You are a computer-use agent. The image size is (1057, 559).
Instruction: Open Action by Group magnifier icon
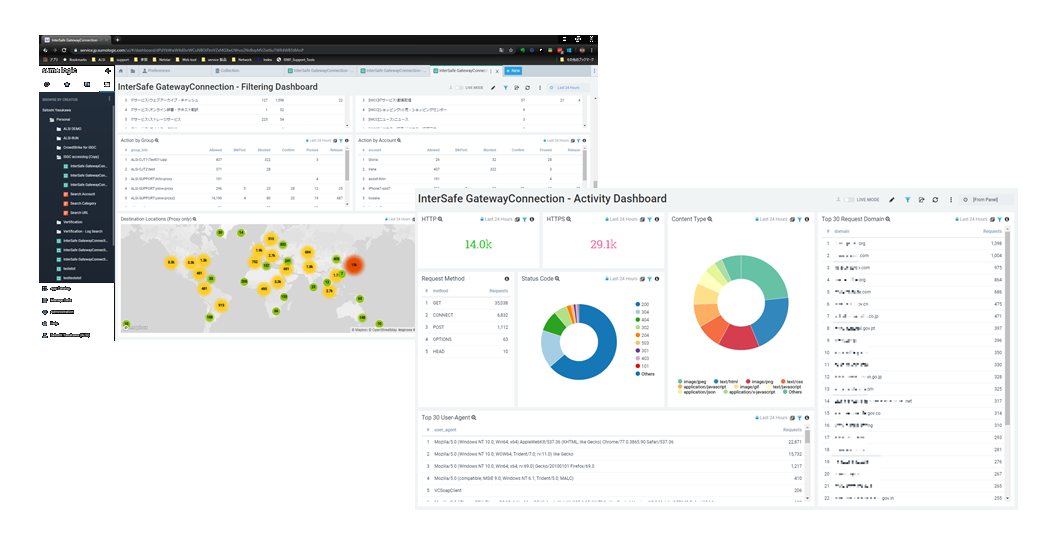click(157, 140)
